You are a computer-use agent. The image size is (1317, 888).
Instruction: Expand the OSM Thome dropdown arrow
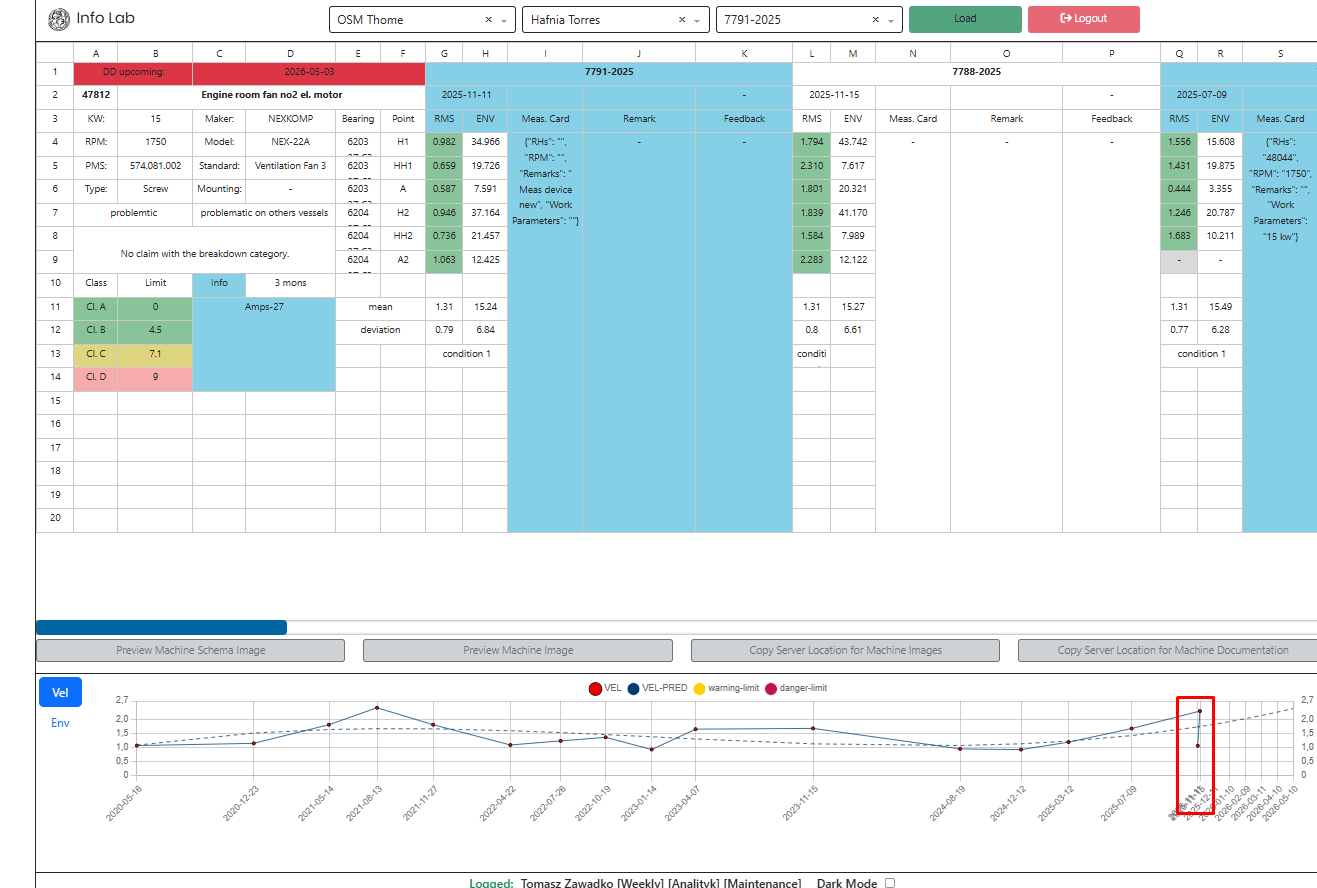(x=504, y=20)
